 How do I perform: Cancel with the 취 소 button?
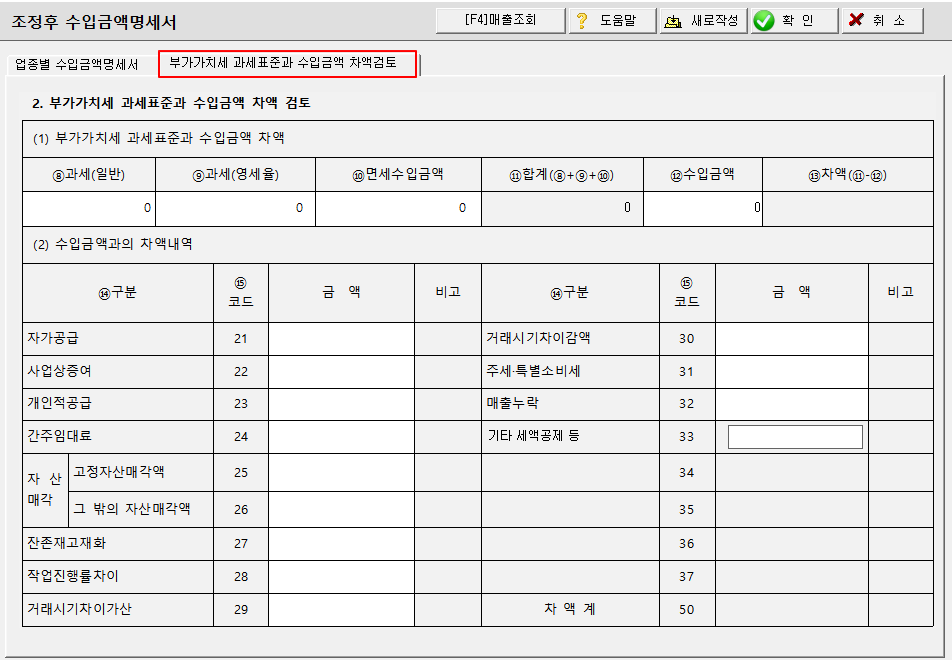[x=882, y=20]
